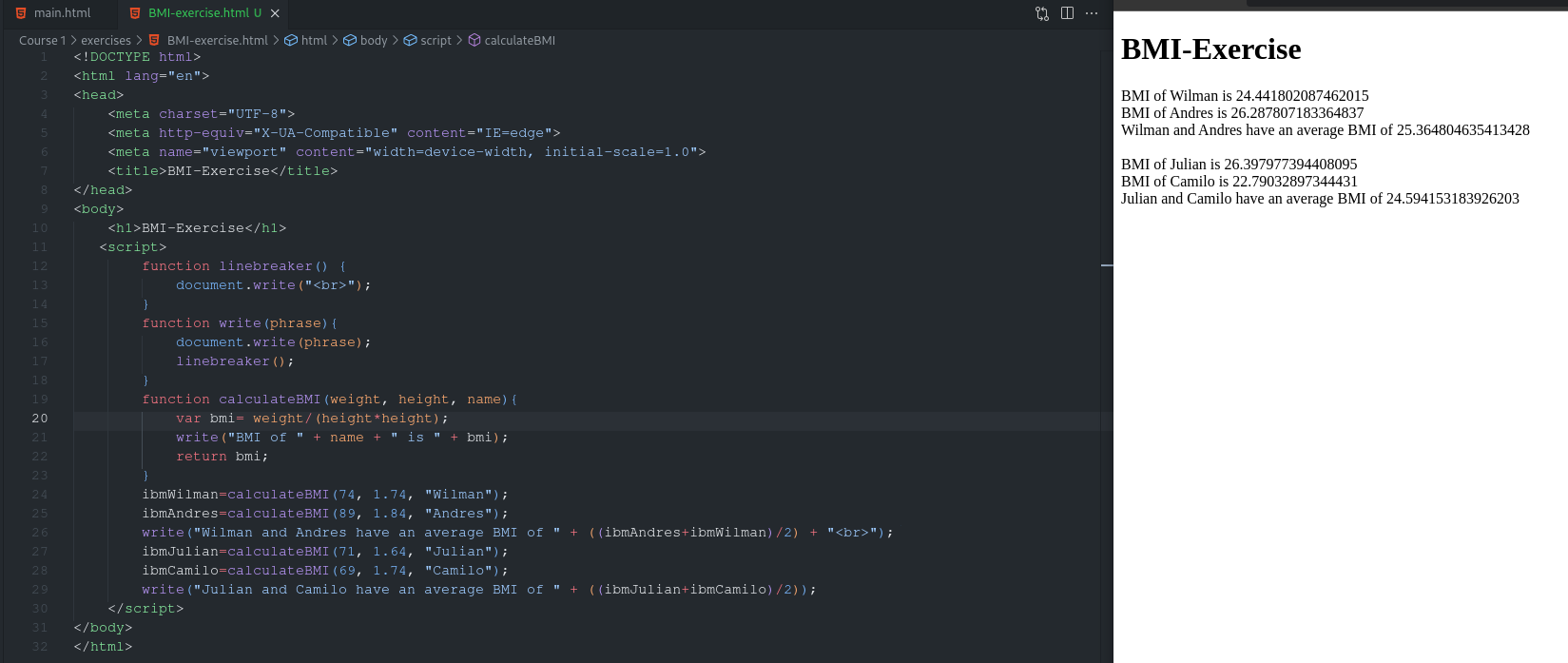Viewport: 1568px width, 663px height.
Task: Open the script breadcrumb symbol dropdown
Action: (x=436, y=40)
